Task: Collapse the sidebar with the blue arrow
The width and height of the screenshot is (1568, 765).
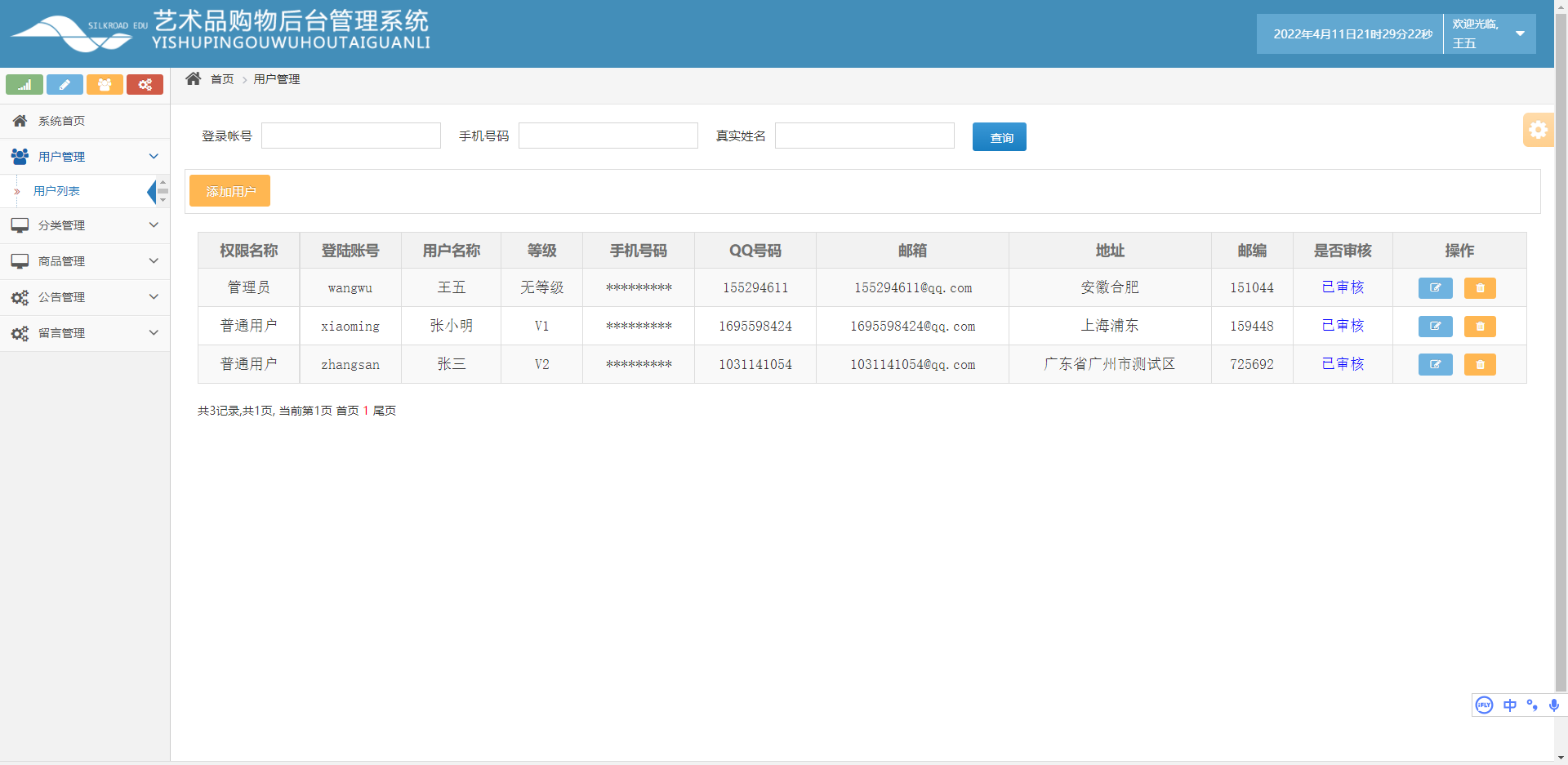Action: [151, 192]
